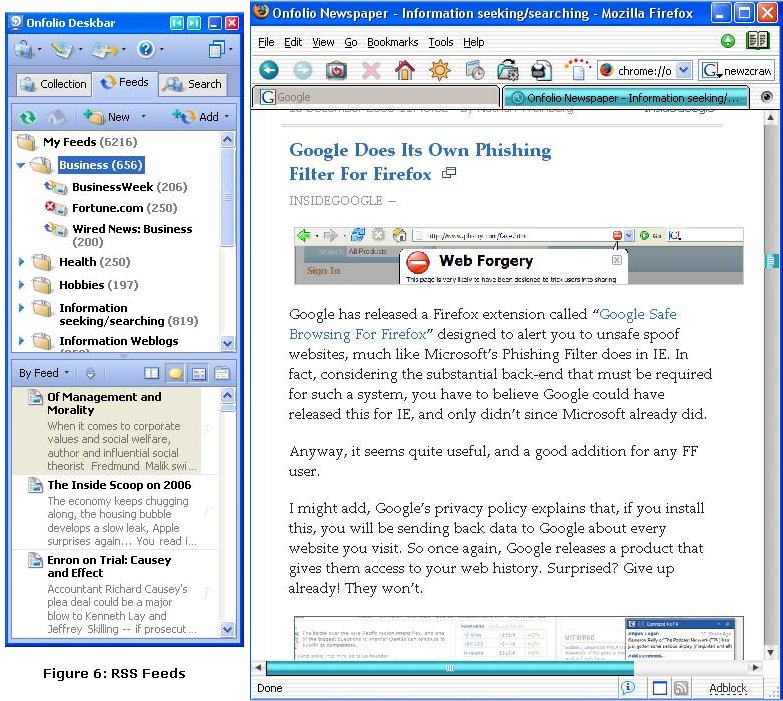Screen dimensions: 783x701
Task: Open the New folder dropdown arrow
Action: (143, 116)
